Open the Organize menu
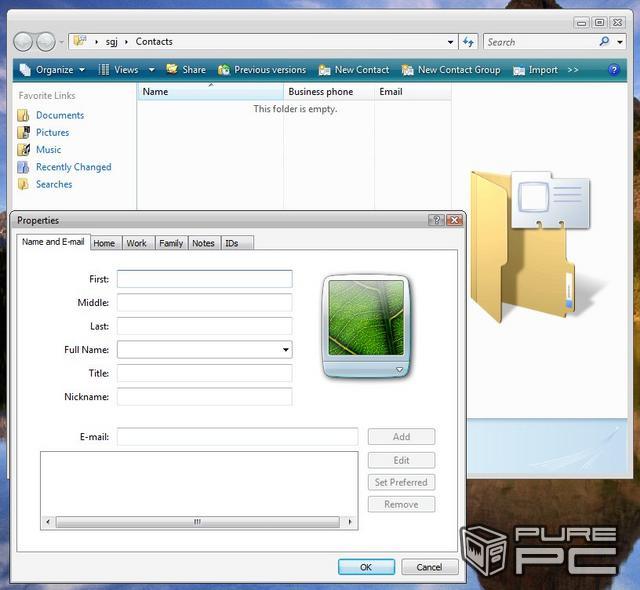Image resolution: width=640 pixels, height=590 pixels. click(x=52, y=70)
